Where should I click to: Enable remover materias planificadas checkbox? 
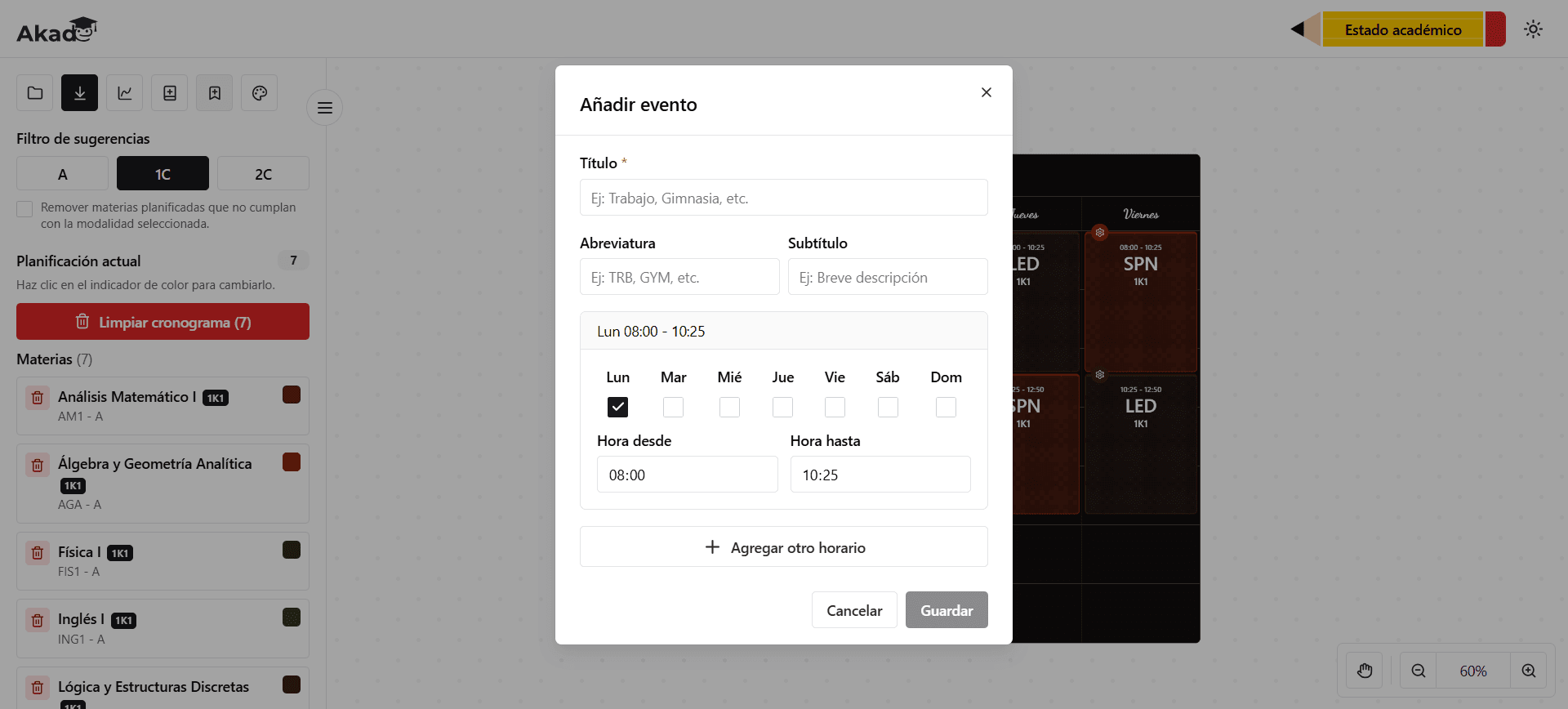point(24,209)
